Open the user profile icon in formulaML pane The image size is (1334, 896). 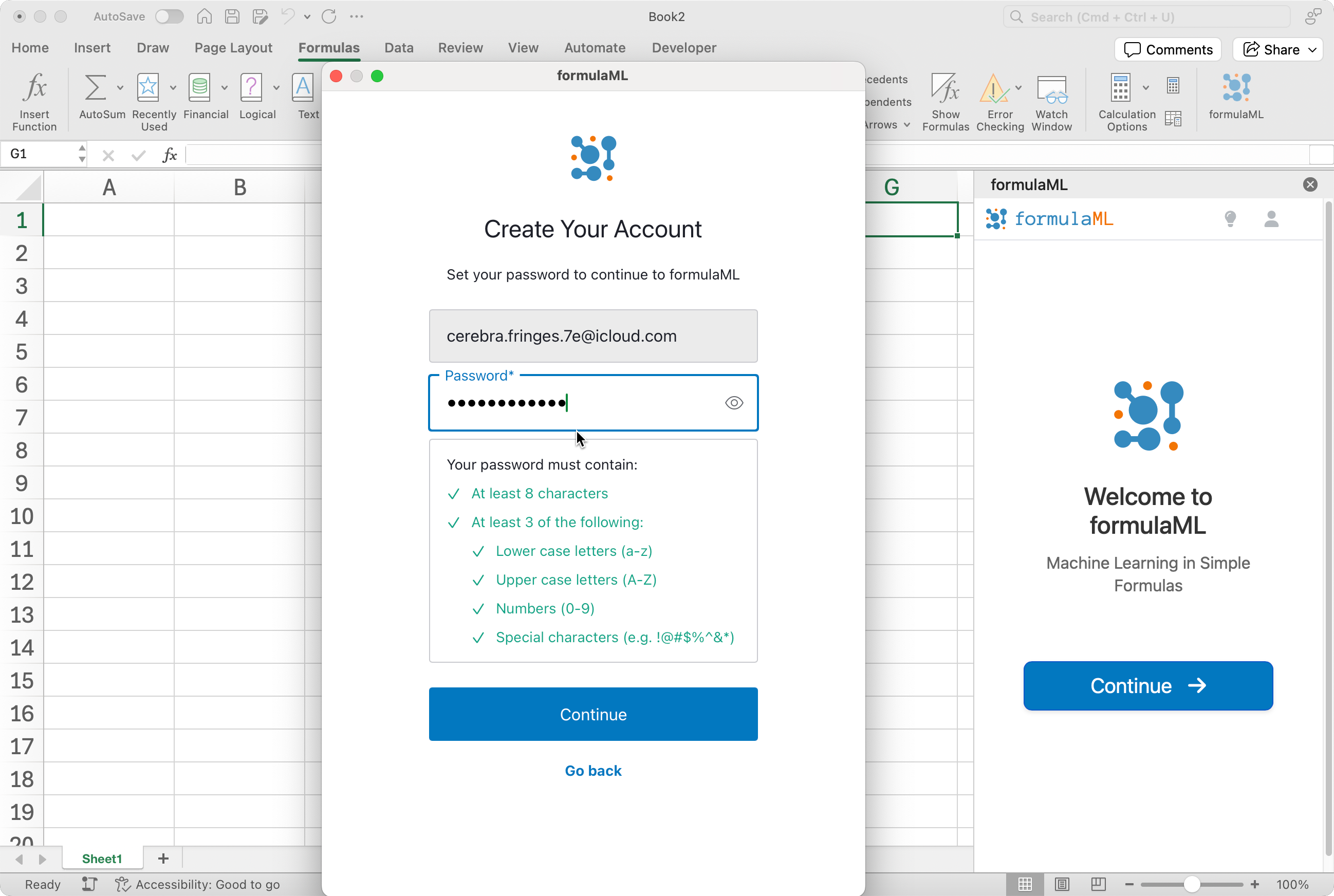click(x=1271, y=218)
